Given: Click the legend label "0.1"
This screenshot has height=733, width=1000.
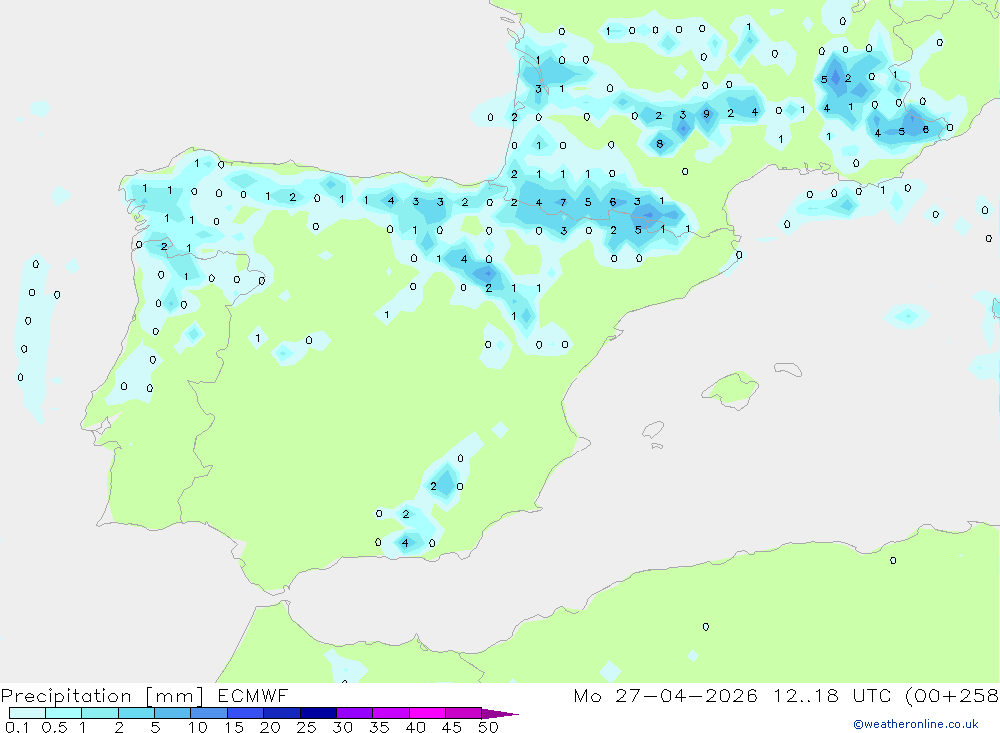Looking at the screenshot, I should coord(17,727).
